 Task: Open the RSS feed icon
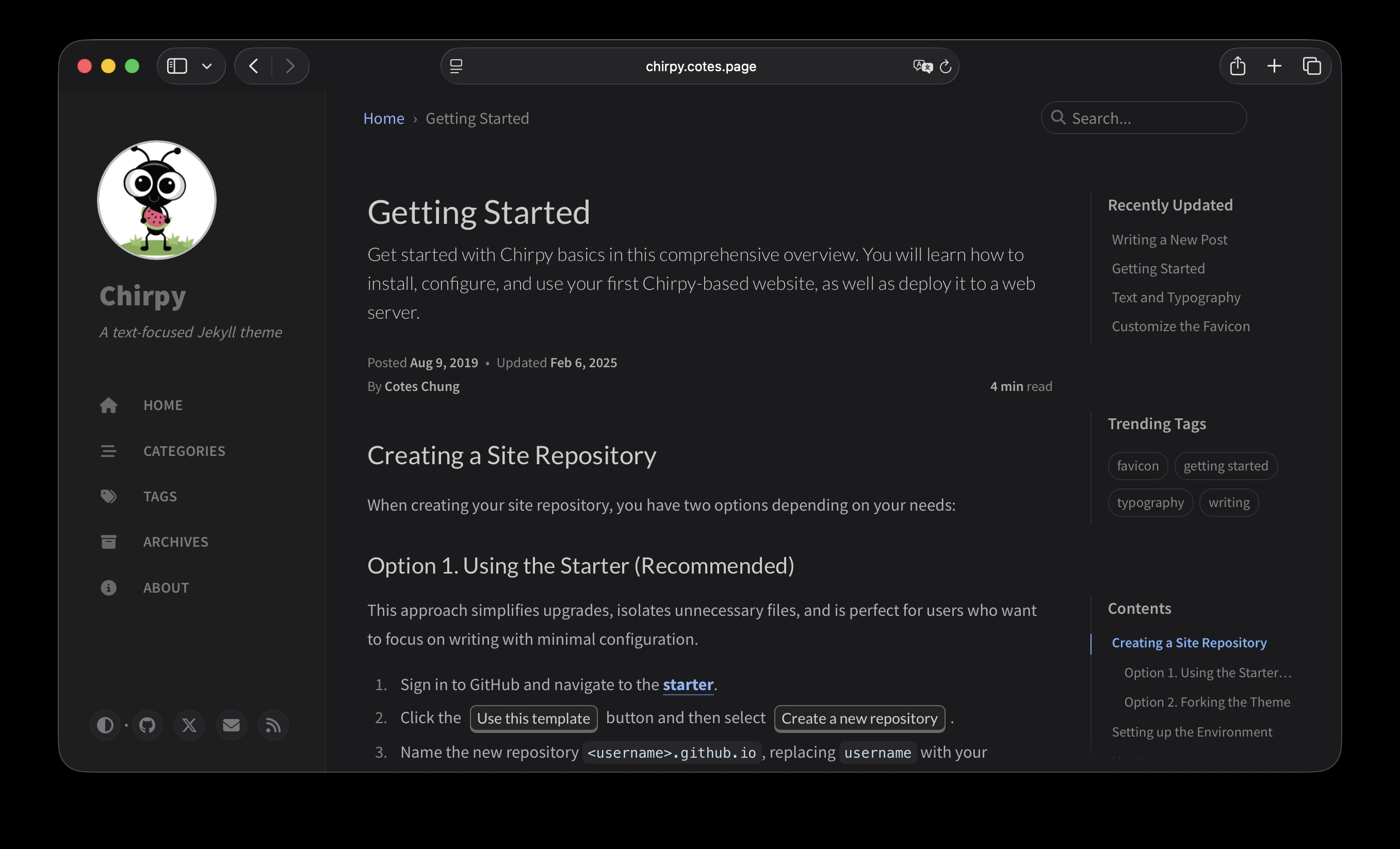pyautogui.click(x=273, y=725)
